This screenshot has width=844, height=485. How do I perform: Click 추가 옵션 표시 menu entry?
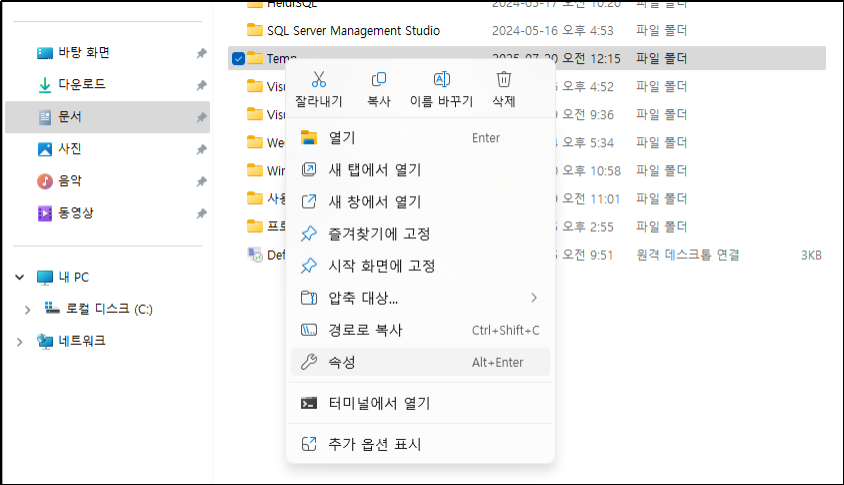tap(420, 444)
